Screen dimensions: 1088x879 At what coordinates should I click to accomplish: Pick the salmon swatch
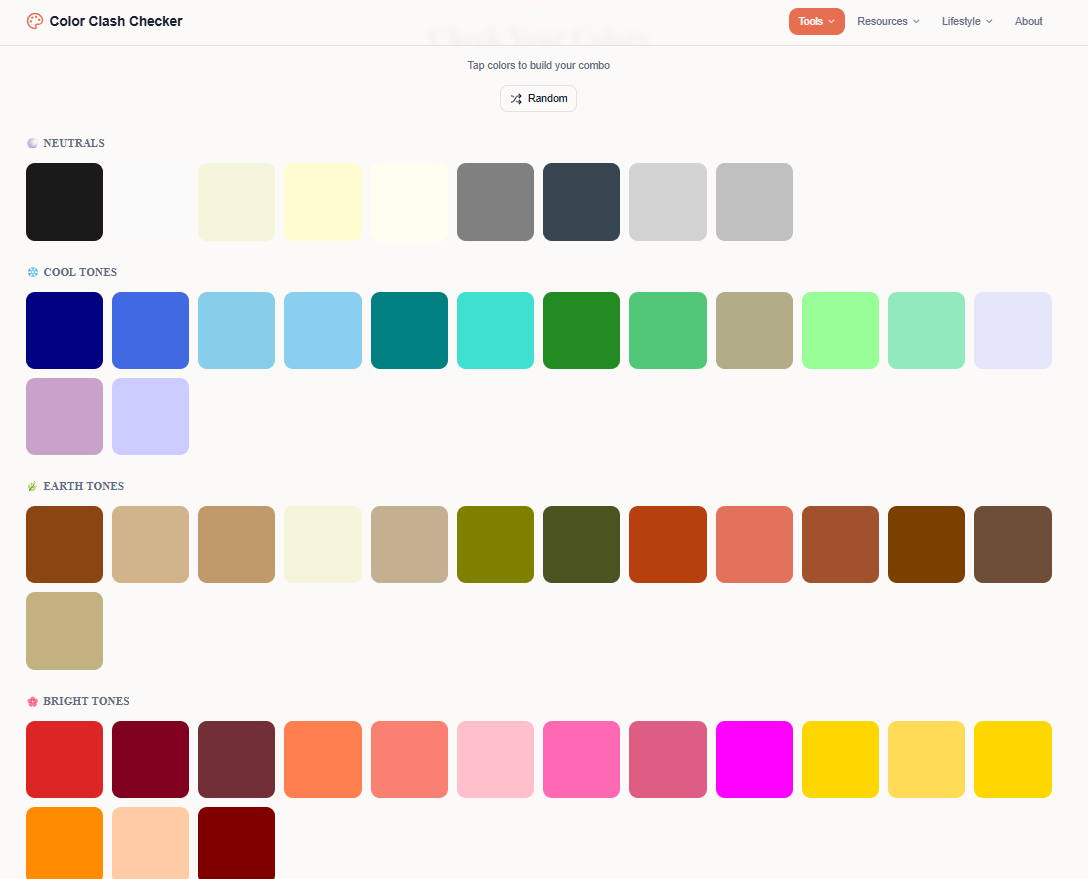click(x=409, y=759)
